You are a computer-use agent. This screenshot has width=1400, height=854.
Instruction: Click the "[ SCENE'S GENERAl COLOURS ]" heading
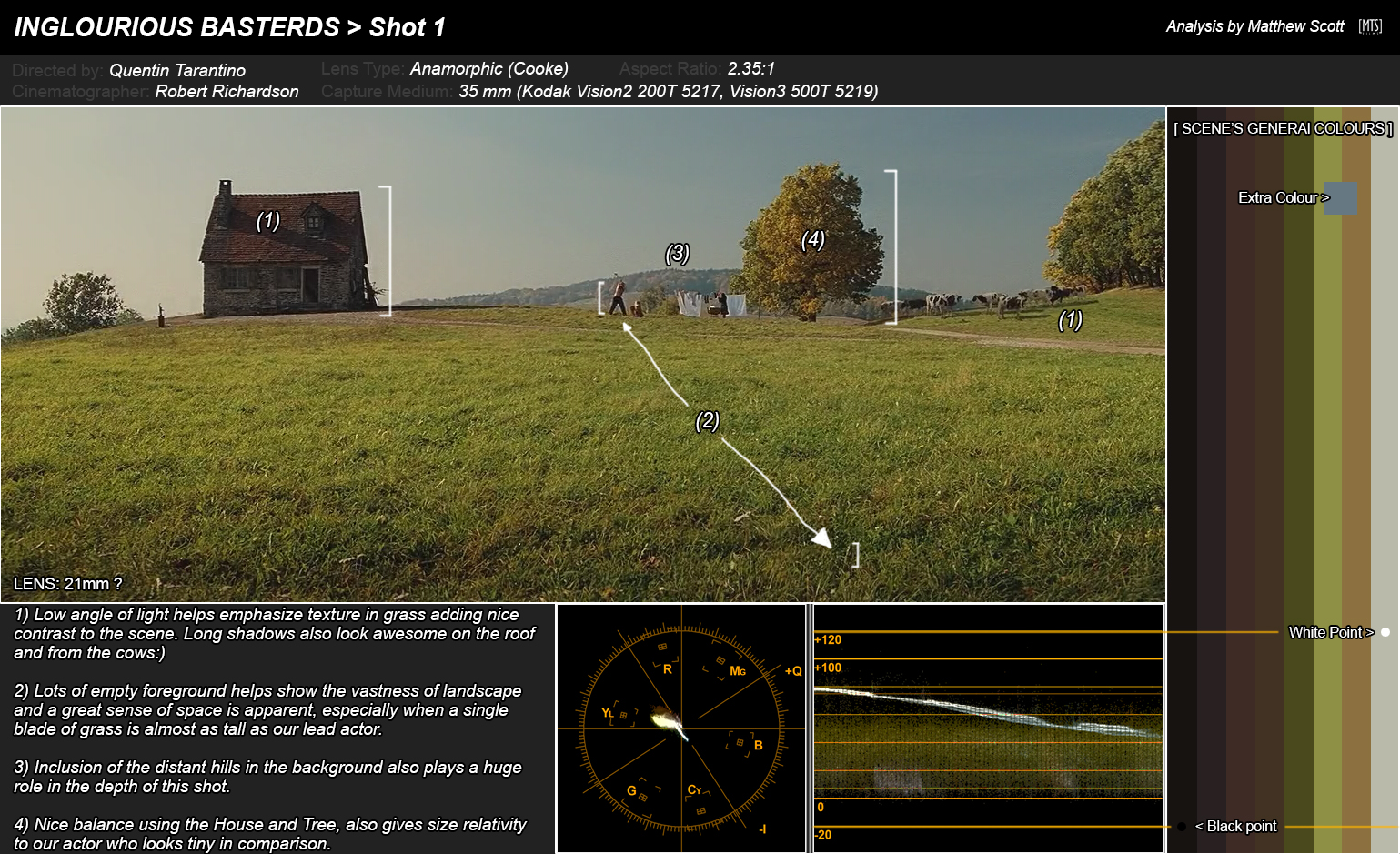tap(1283, 128)
